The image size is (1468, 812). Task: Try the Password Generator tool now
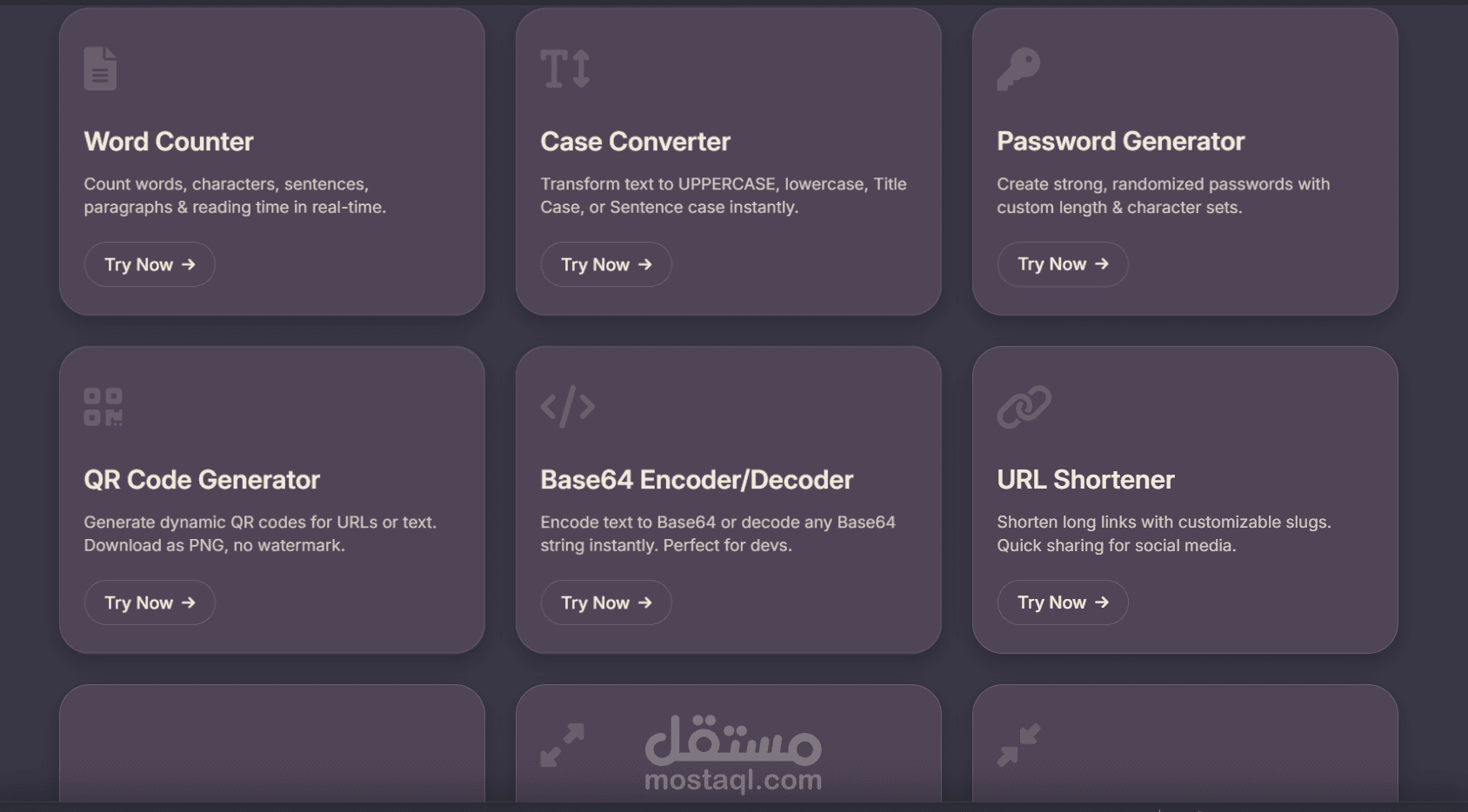pos(1063,264)
